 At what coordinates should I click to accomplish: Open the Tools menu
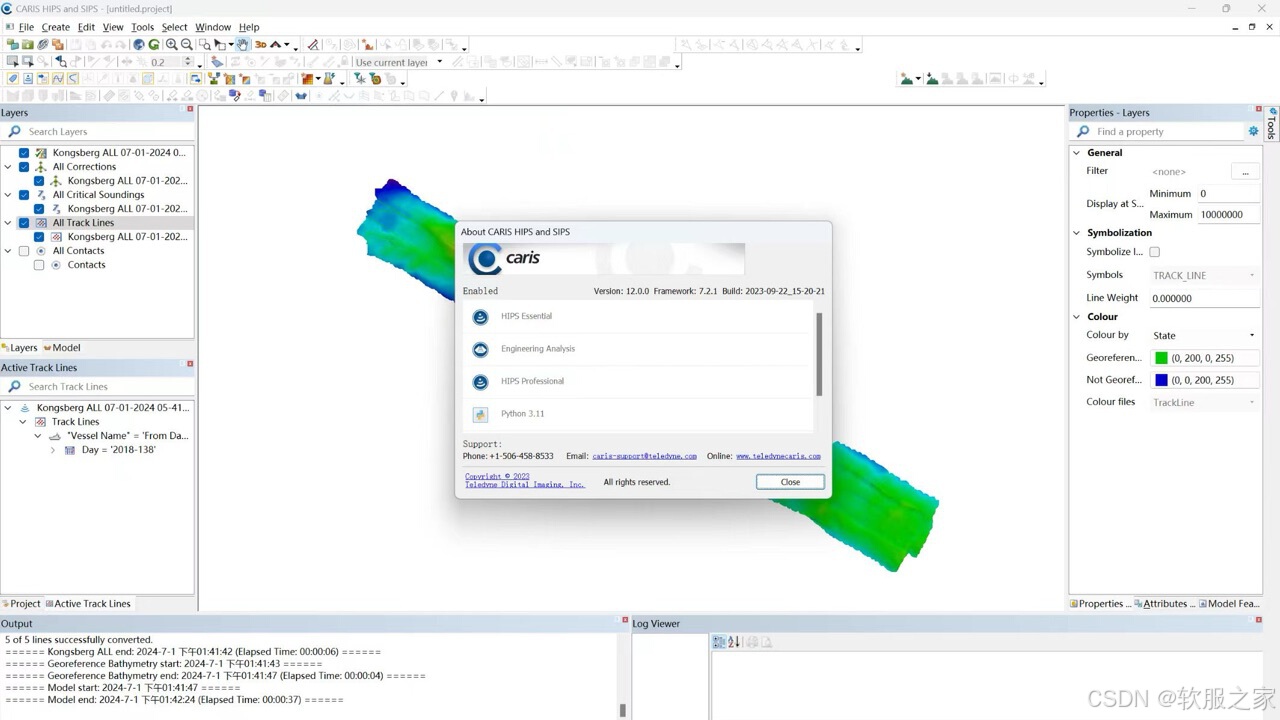pyautogui.click(x=143, y=27)
